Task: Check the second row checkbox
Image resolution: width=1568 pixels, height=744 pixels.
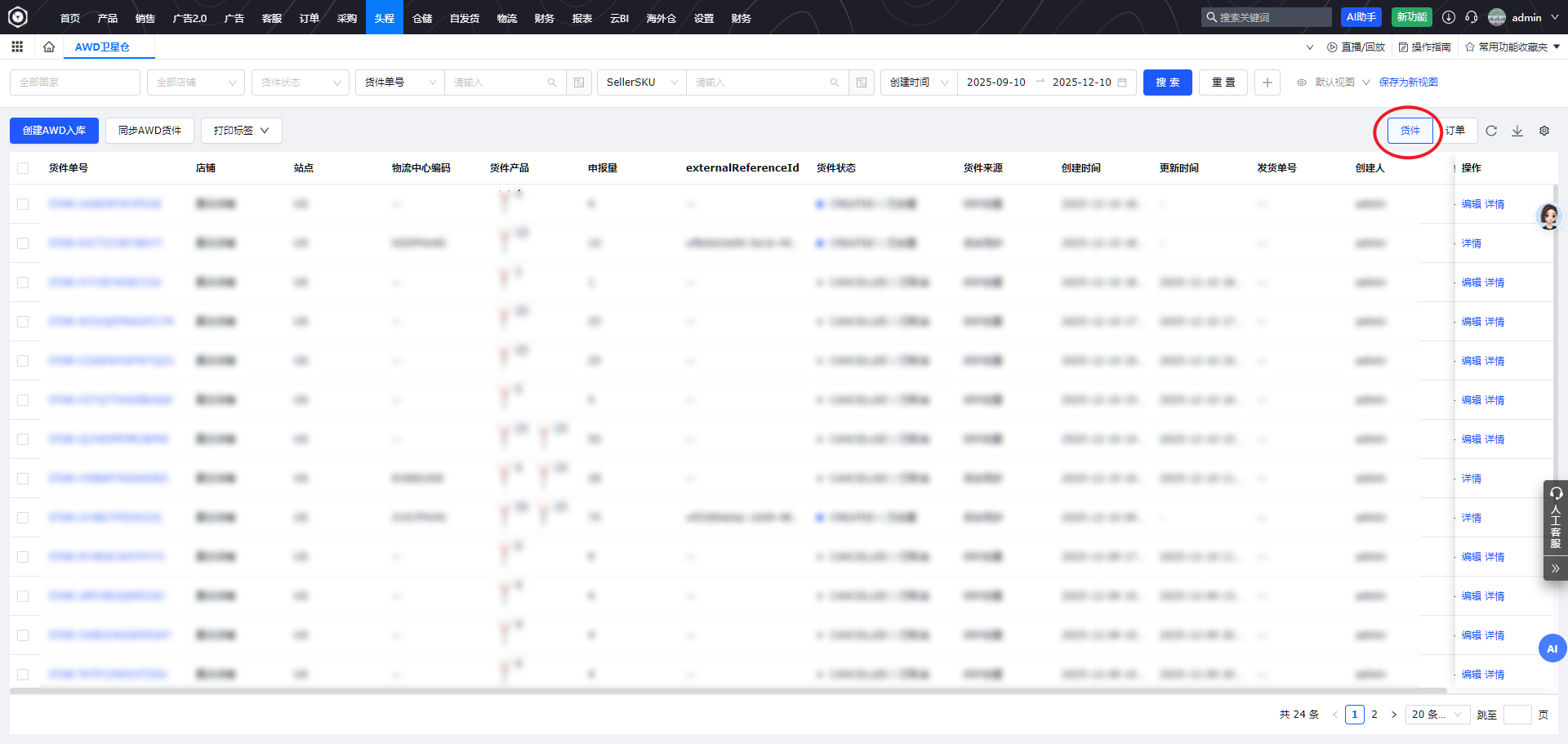Action: (x=23, y=243)
